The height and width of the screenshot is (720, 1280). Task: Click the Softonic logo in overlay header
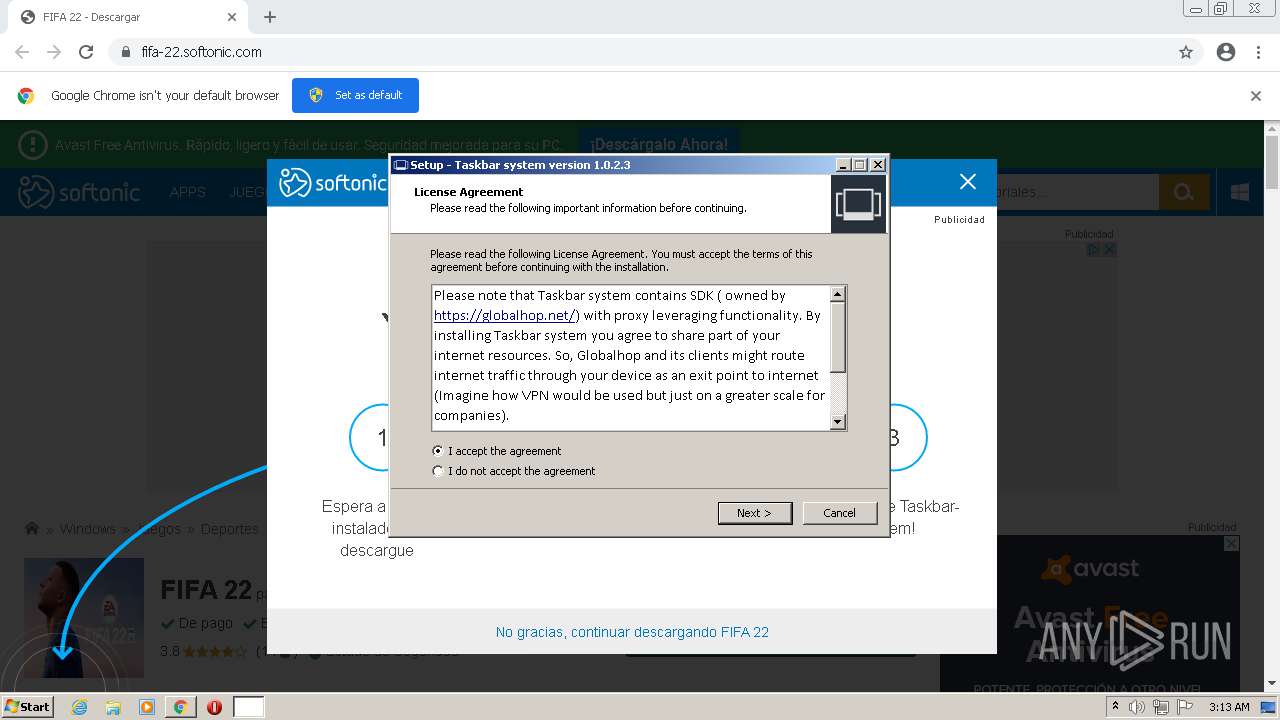point(332,183)
